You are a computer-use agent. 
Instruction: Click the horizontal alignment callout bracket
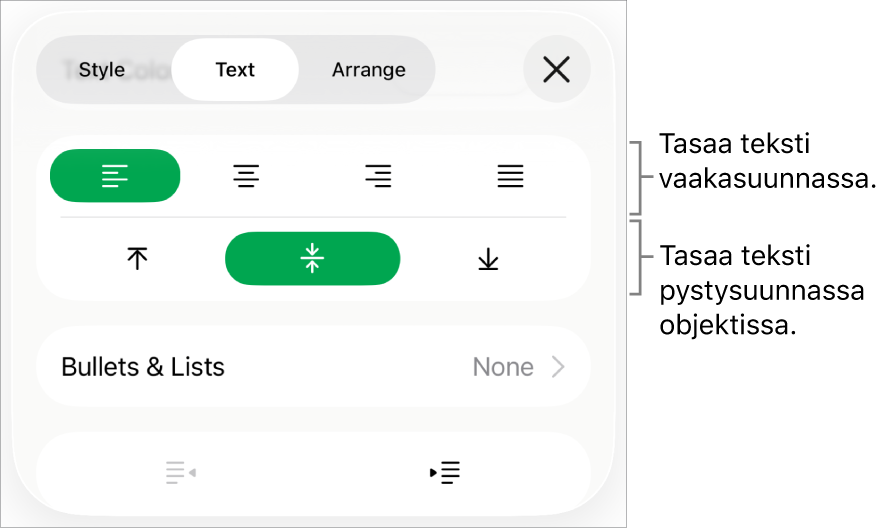(x=638, y=178)
